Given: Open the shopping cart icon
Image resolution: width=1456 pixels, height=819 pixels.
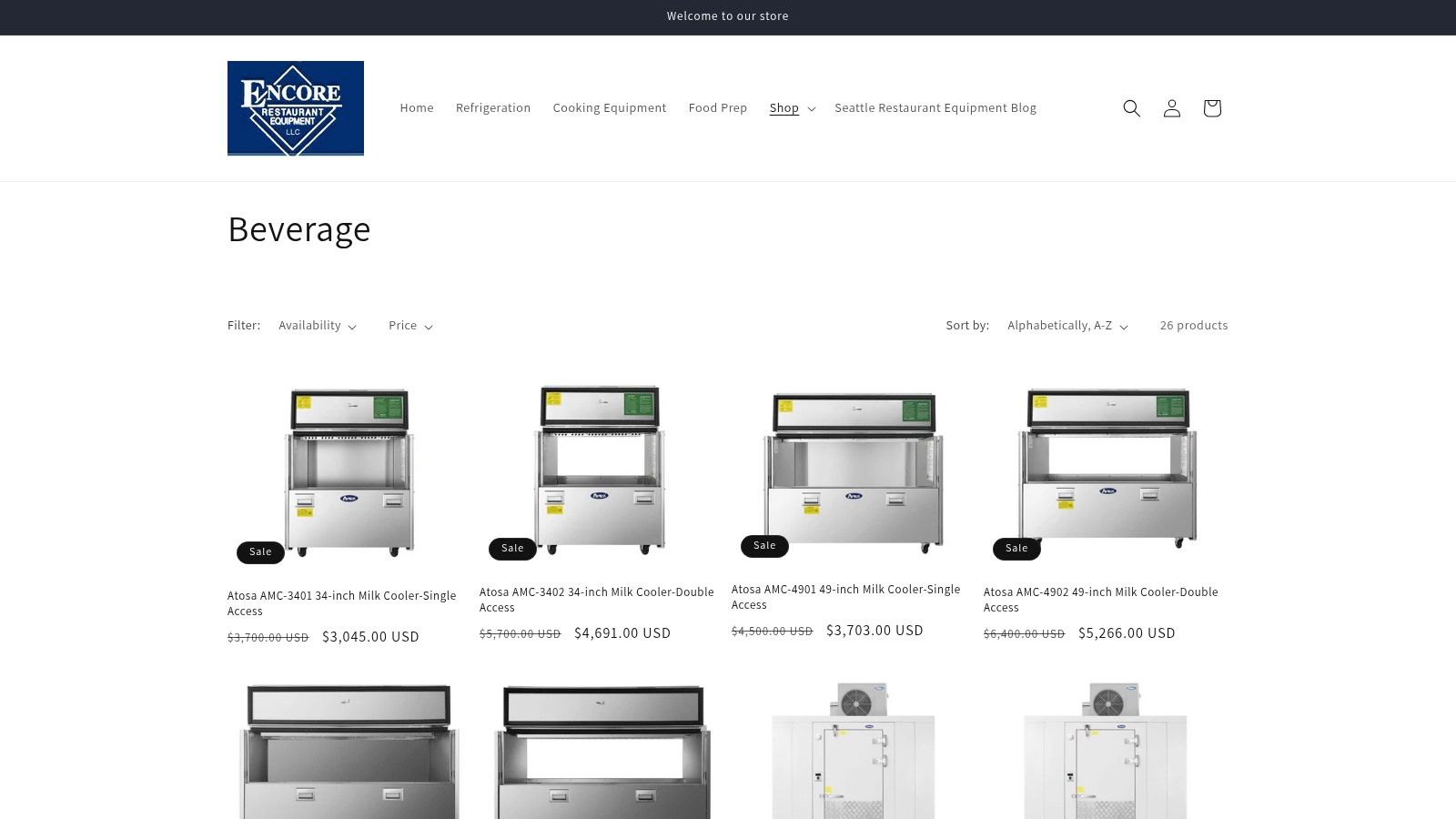Looking at the screenshot, I should pos(1212,108).
